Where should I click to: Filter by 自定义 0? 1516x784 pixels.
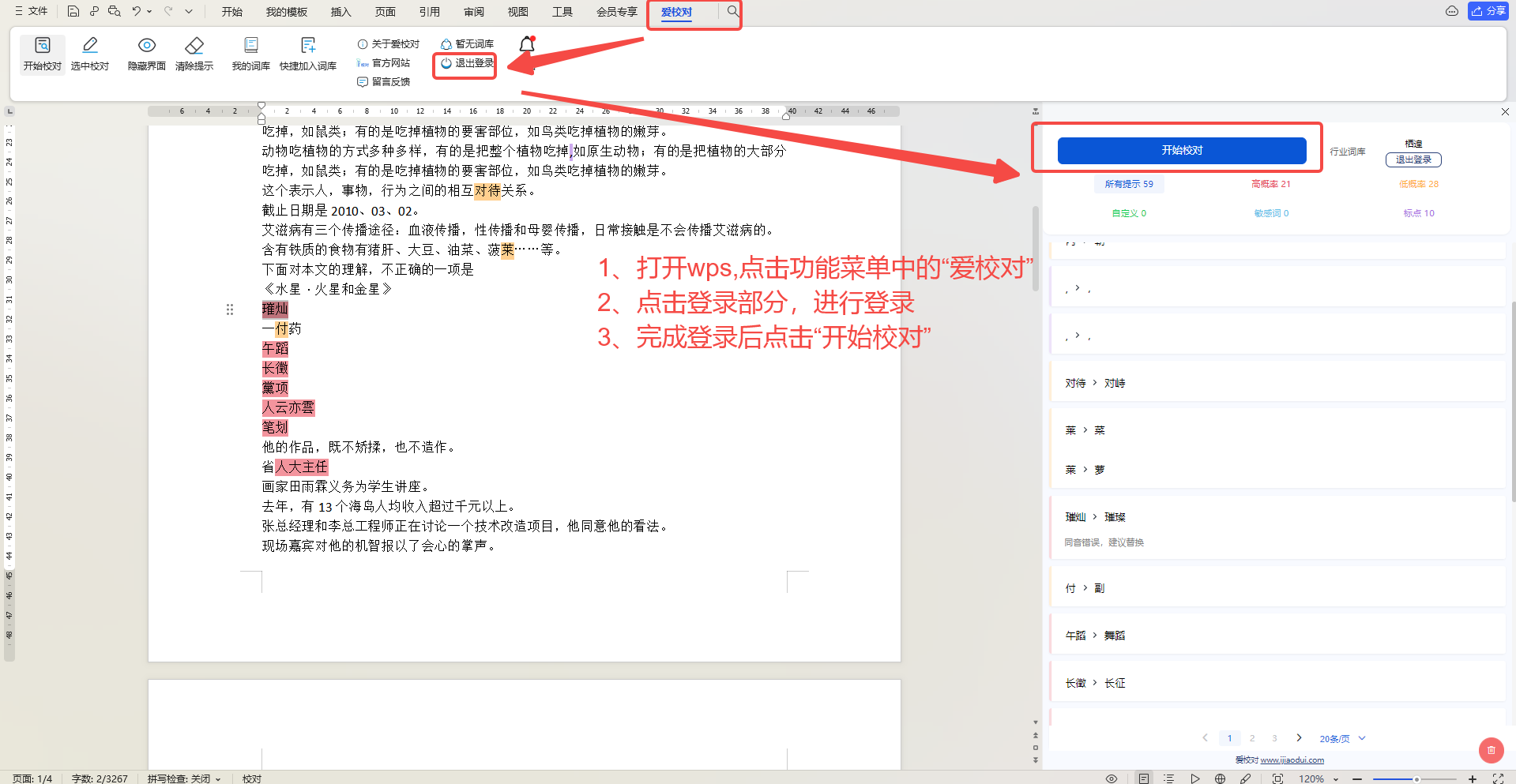1129,213
